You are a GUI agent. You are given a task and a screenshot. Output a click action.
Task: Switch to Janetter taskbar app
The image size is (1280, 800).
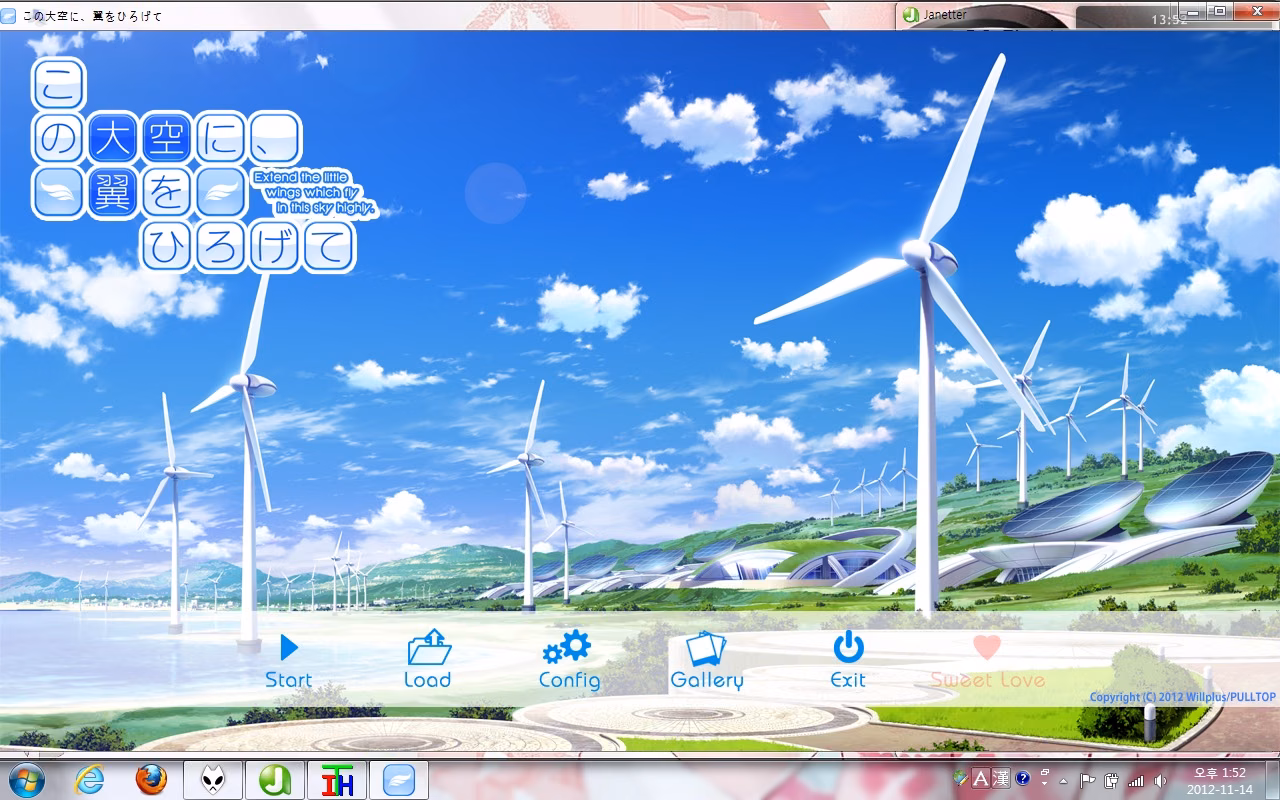[275, 780]
